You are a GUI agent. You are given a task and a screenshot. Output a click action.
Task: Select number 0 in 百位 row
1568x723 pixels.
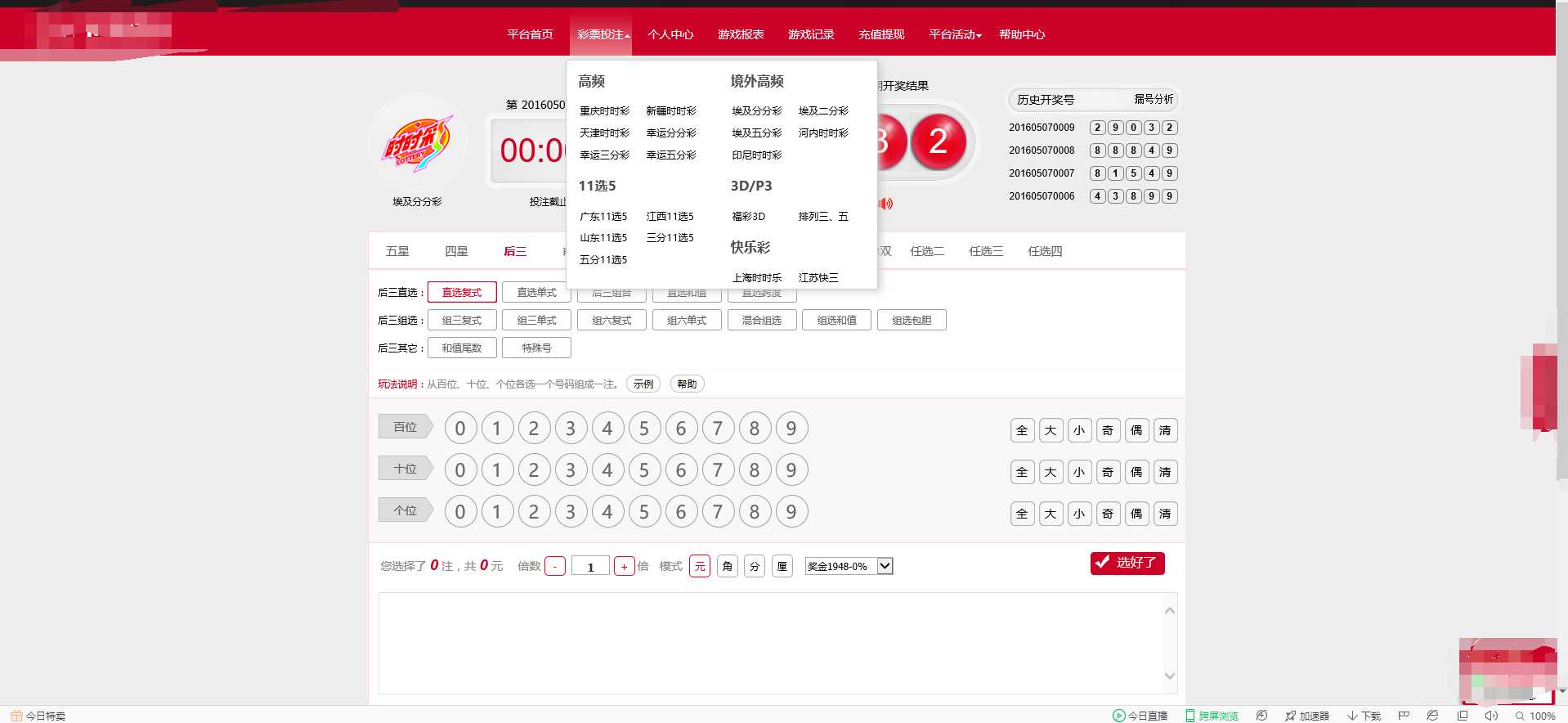460,429
